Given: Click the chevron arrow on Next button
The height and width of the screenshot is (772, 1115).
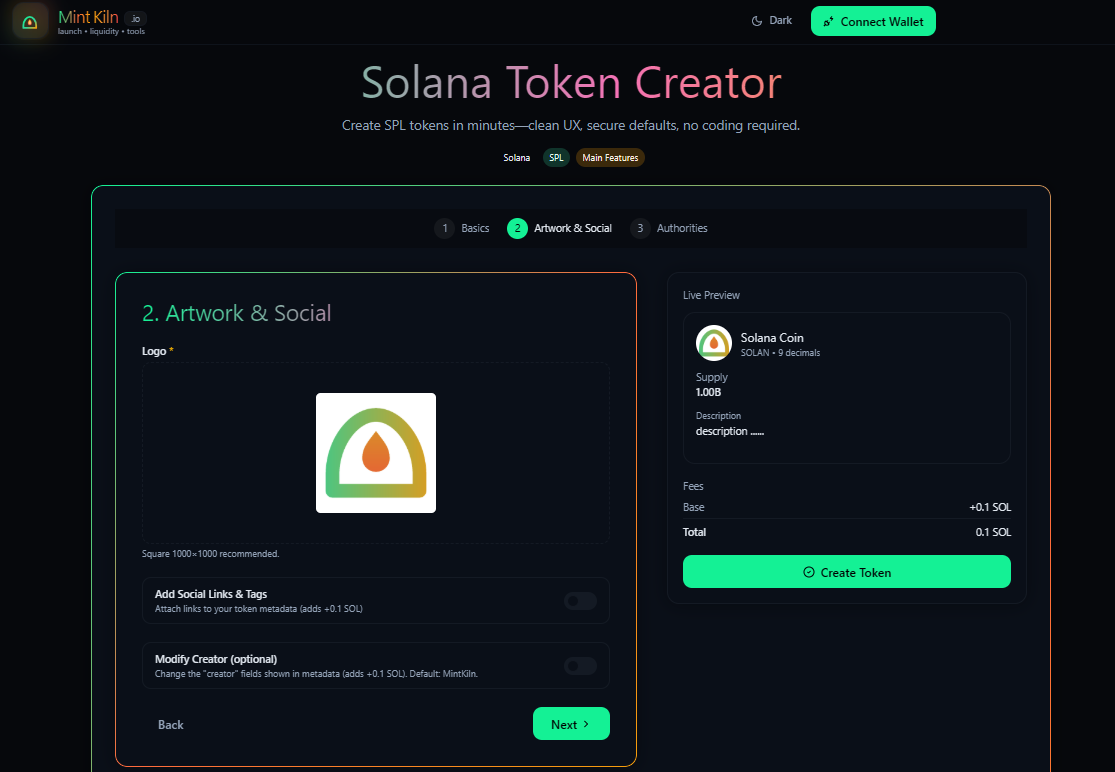Looking at the screenshot, I should pos(586,724).
